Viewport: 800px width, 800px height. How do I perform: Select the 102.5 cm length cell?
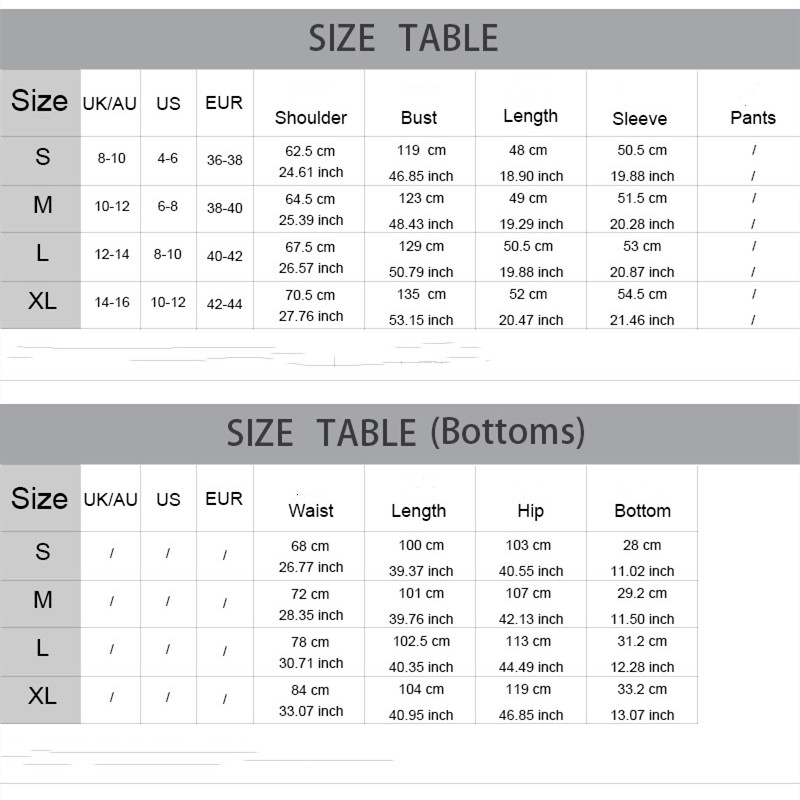coord(421,641)
